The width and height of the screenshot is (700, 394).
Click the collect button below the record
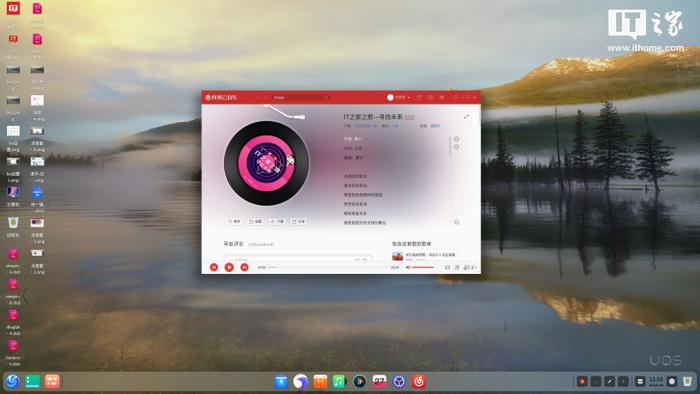pos(255,221)
